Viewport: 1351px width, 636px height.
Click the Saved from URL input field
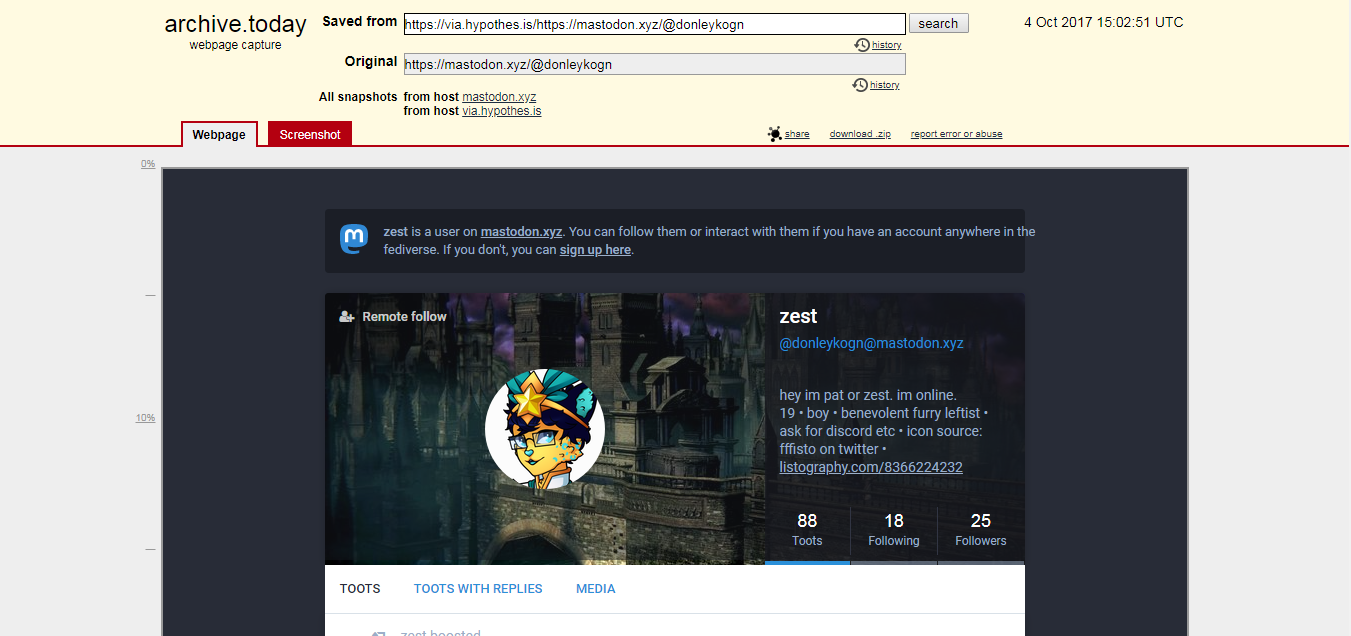pos(655,24)
